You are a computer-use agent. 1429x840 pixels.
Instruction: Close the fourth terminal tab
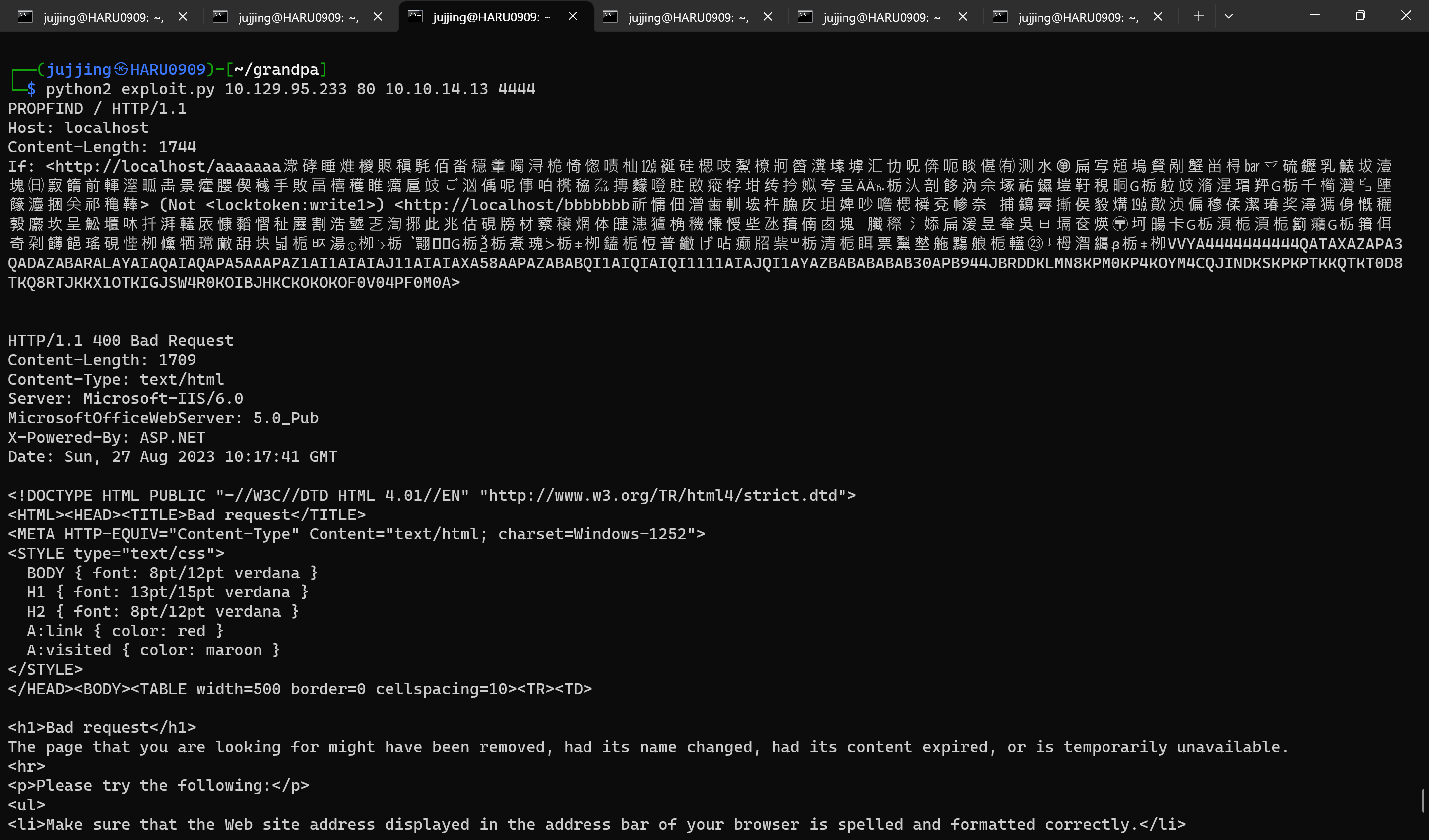[768, 17]
